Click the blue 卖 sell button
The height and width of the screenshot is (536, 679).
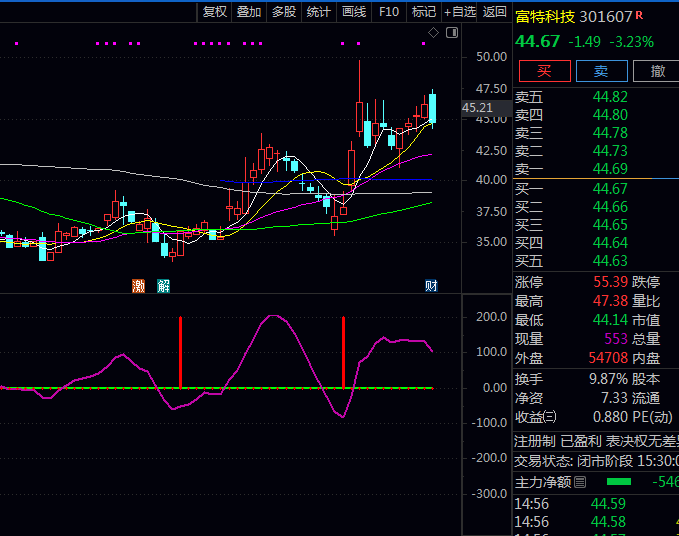point(601,71)
